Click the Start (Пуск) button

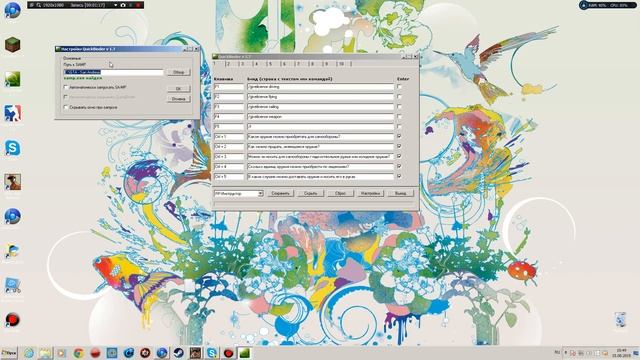[x=9, y=353]
